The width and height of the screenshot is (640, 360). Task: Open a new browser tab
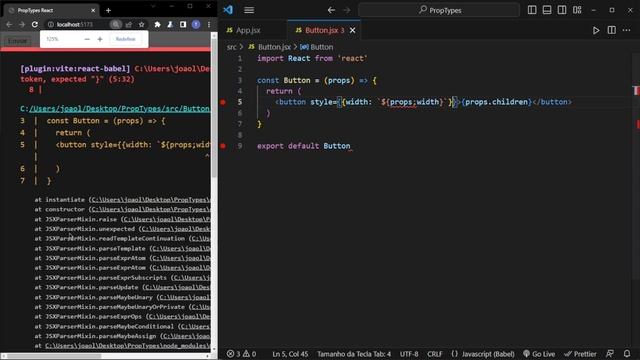108,10
